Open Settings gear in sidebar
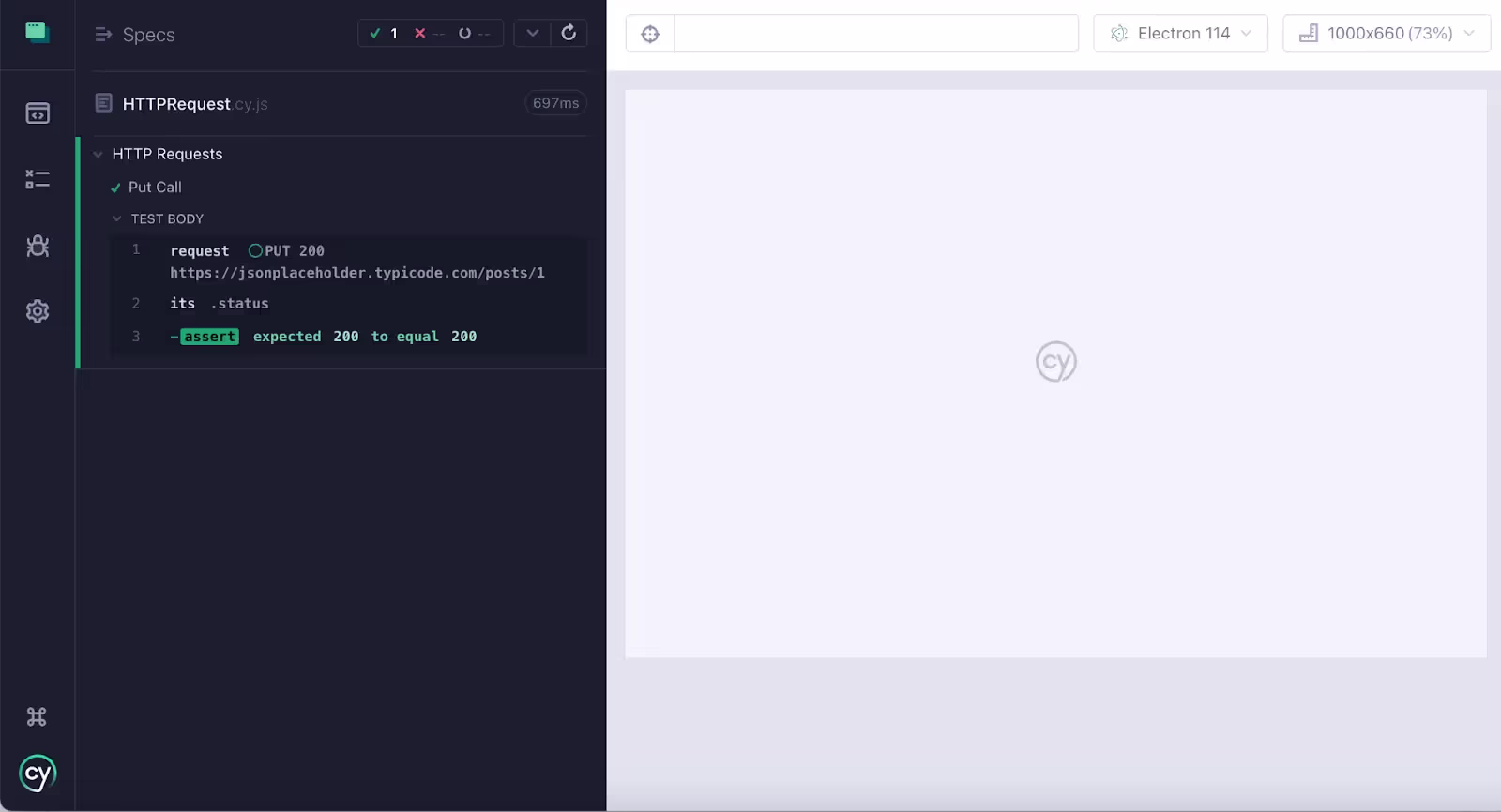 point(38,311)
